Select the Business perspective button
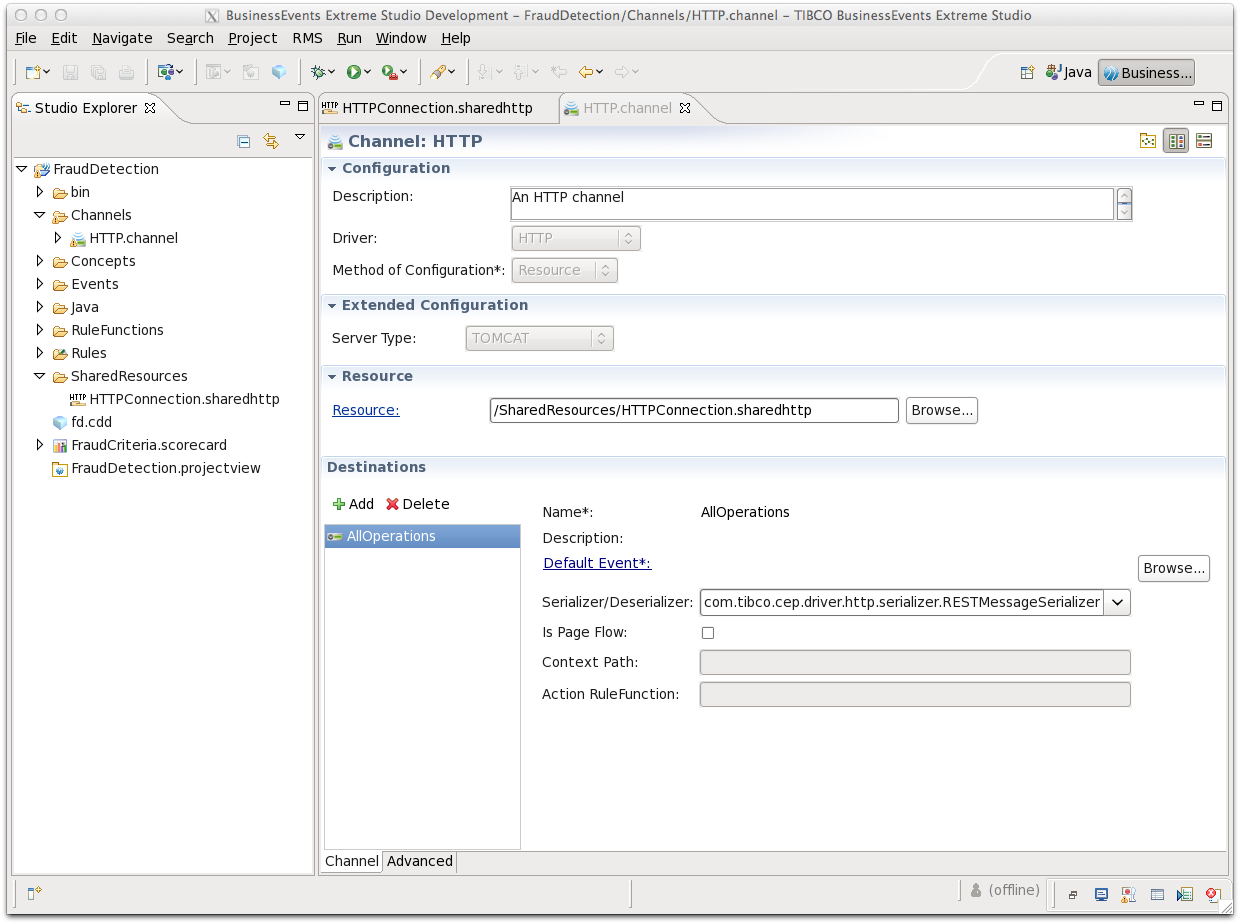 pos(1146,72)
